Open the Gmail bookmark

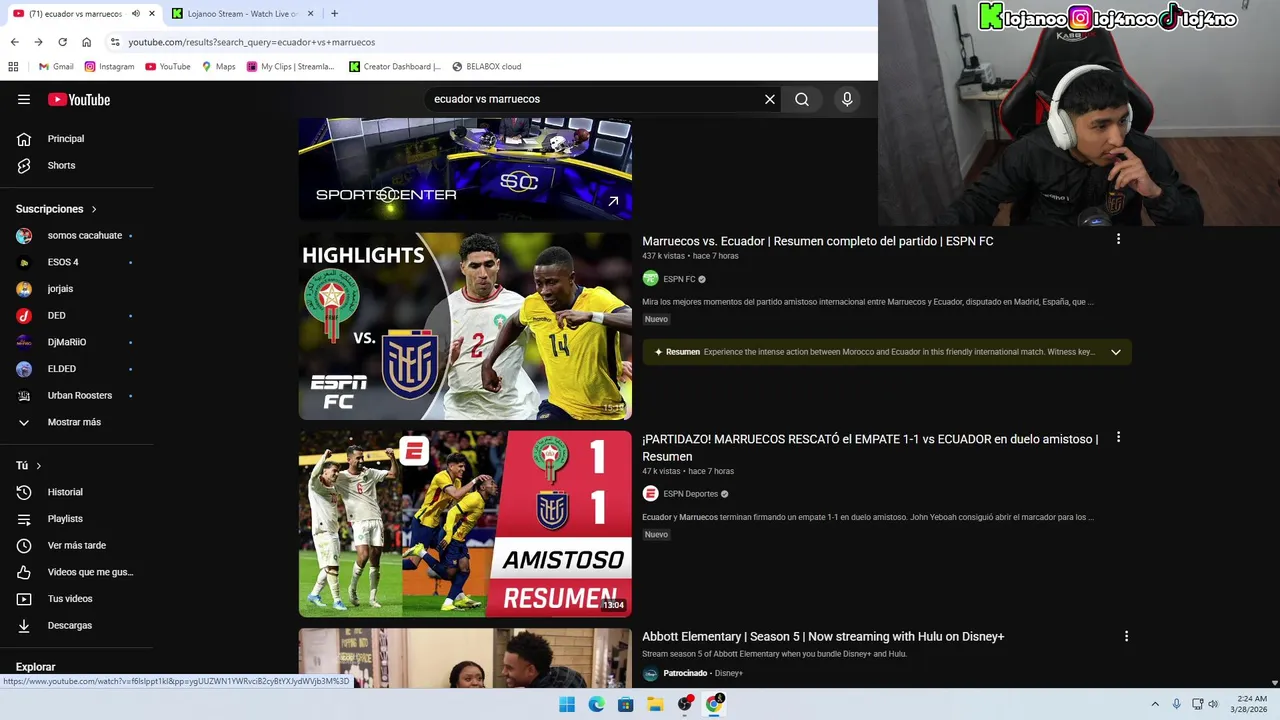point(55,67)
